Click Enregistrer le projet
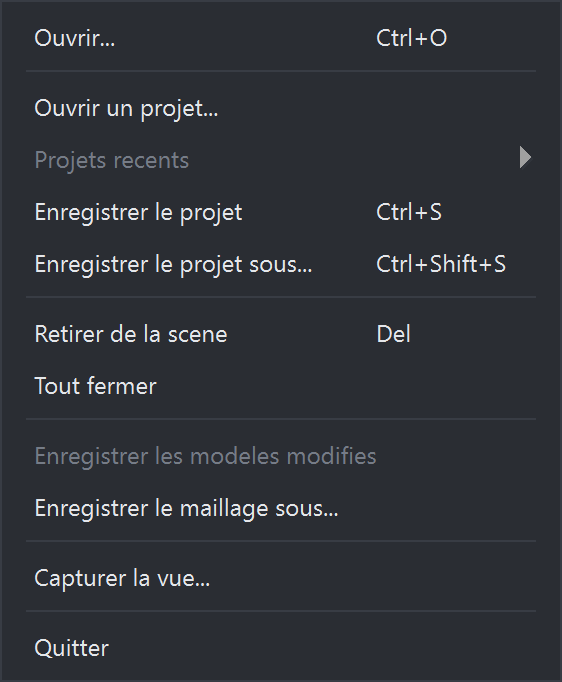 (281, 212)
